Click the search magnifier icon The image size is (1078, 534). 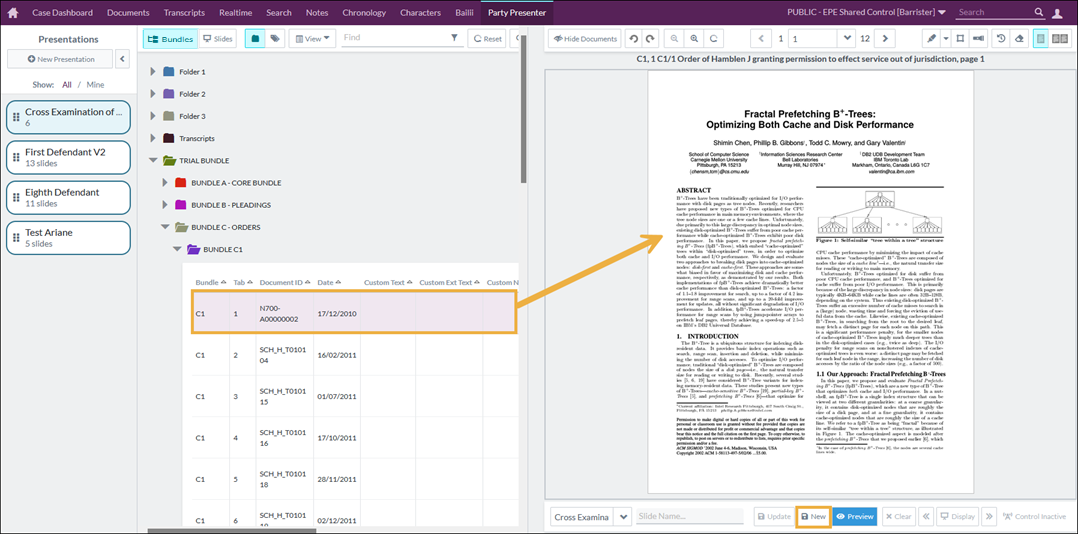tap(1039, 12)
